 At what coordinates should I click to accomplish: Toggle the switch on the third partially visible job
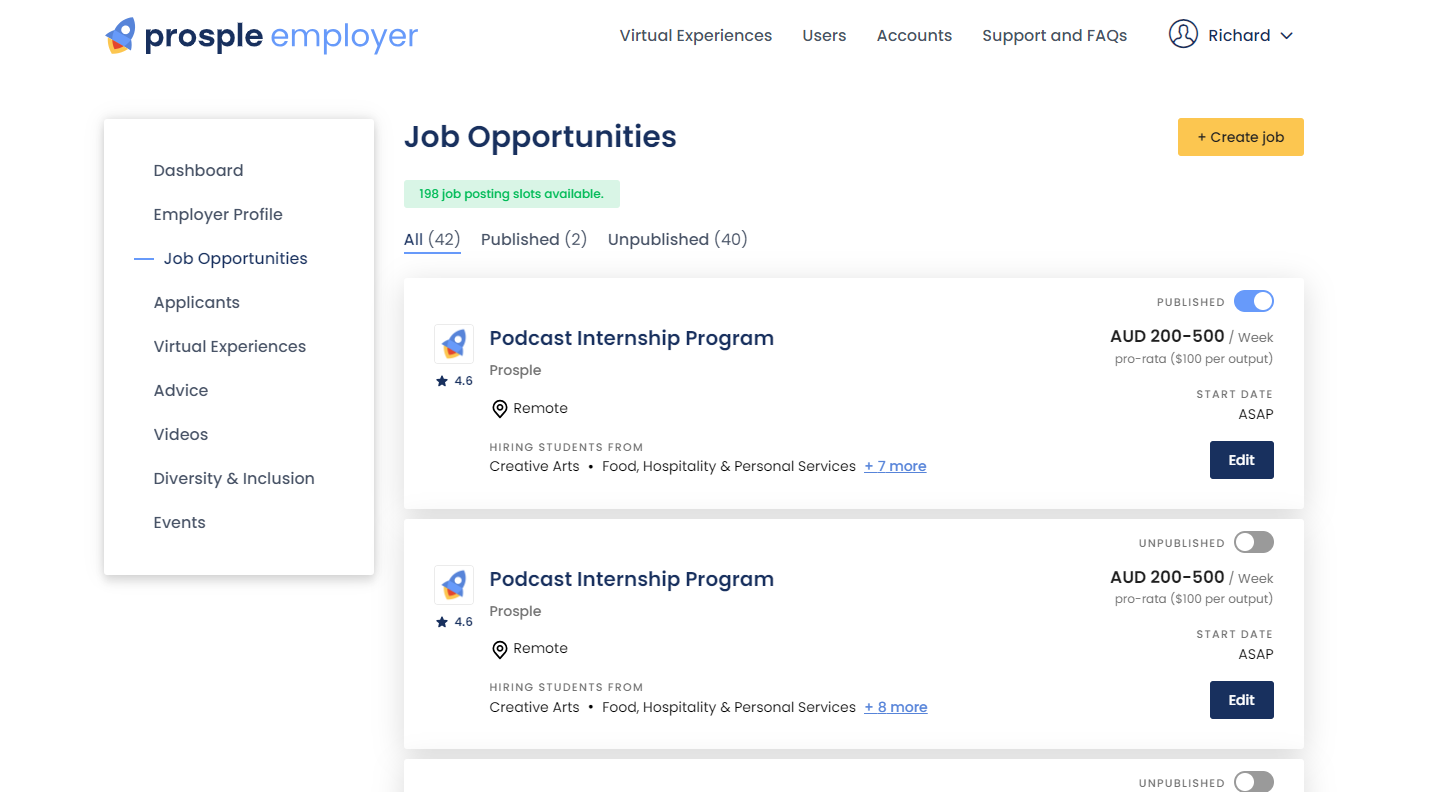[1254, 782]
